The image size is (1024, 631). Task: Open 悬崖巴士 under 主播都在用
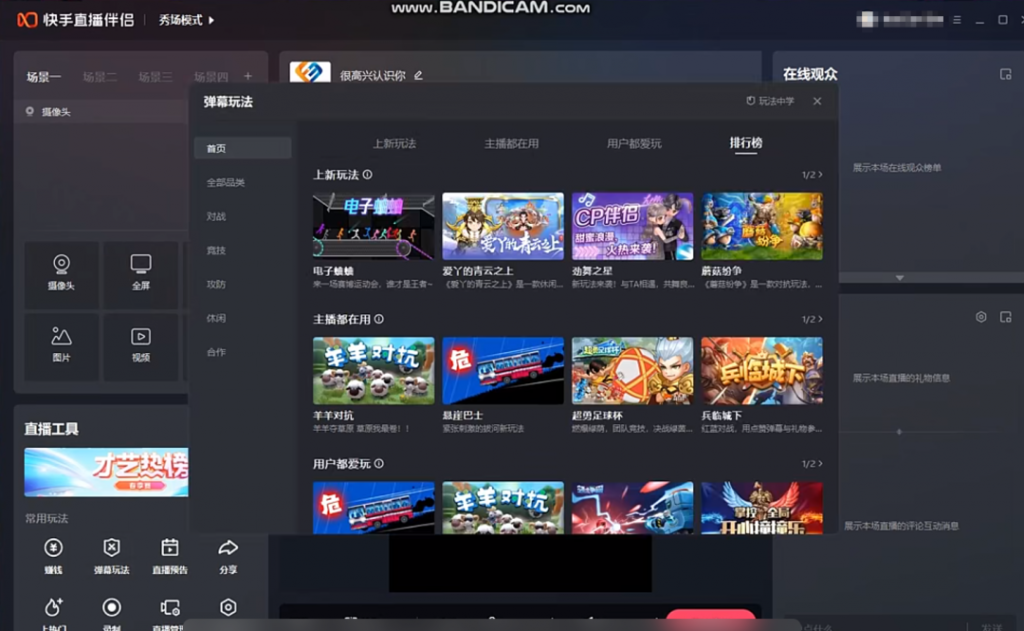pyautogui.click(x=503, y=370)
